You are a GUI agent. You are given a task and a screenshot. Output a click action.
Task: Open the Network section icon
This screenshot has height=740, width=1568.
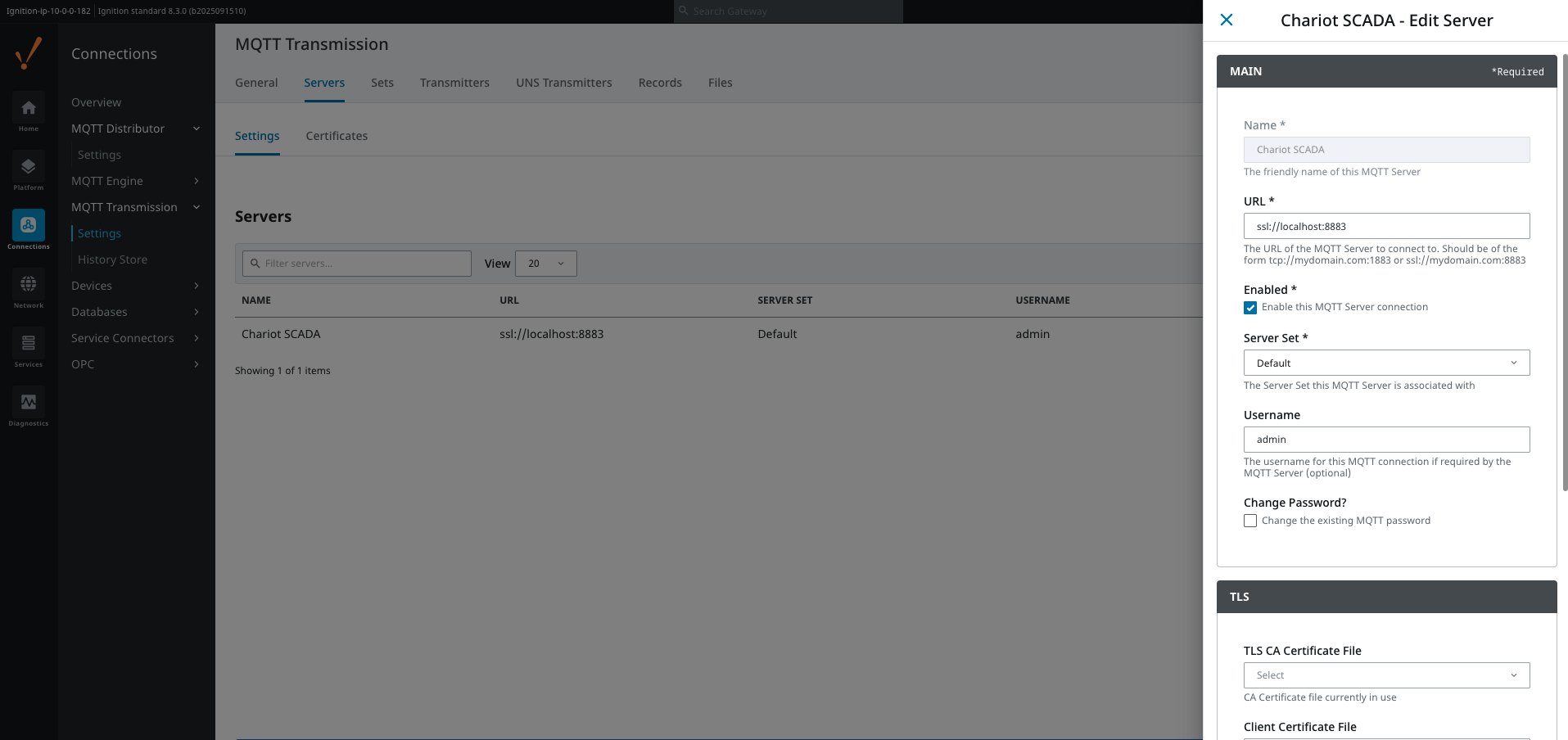click(29, 285)
